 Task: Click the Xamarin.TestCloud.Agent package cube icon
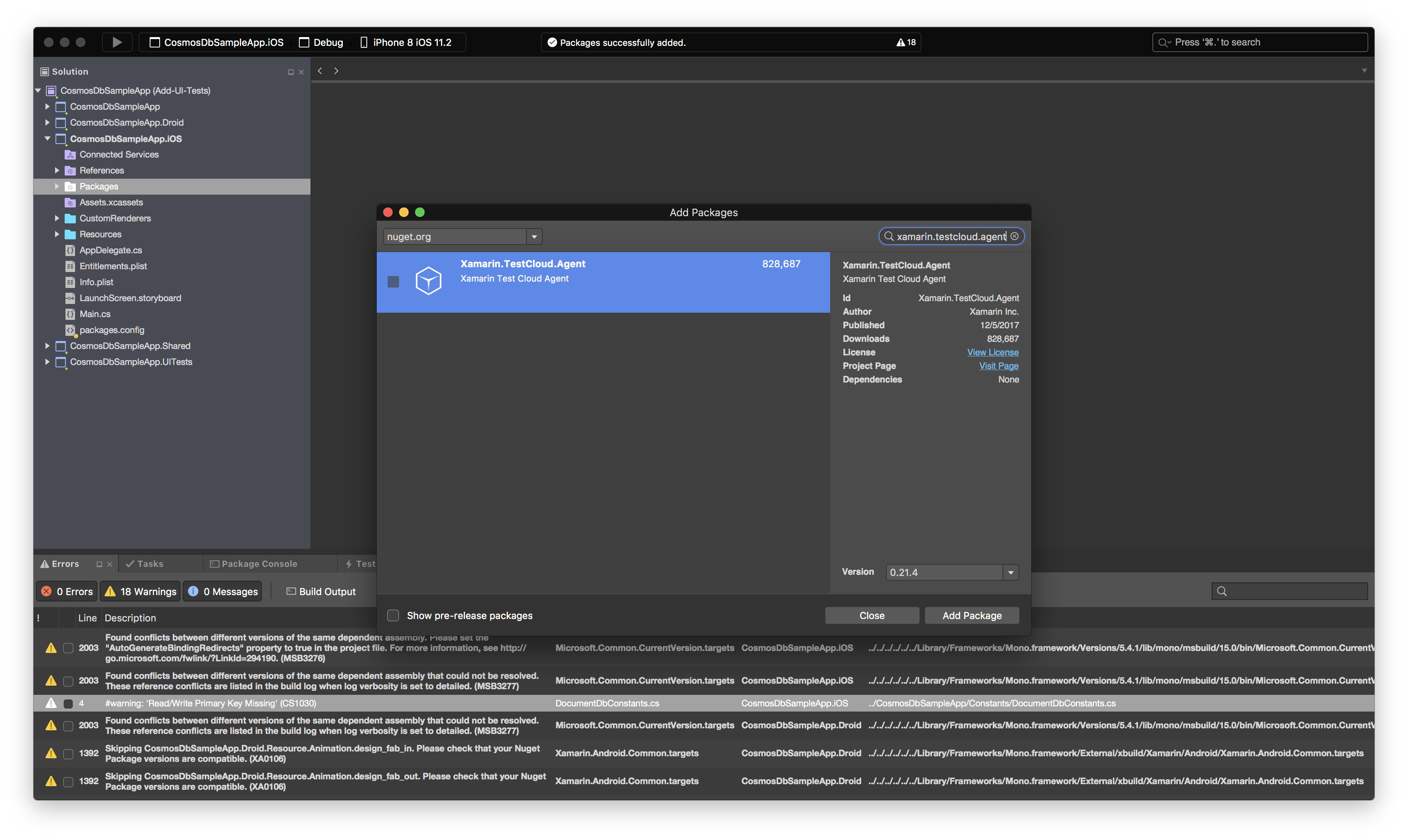(x=429, y=281)
